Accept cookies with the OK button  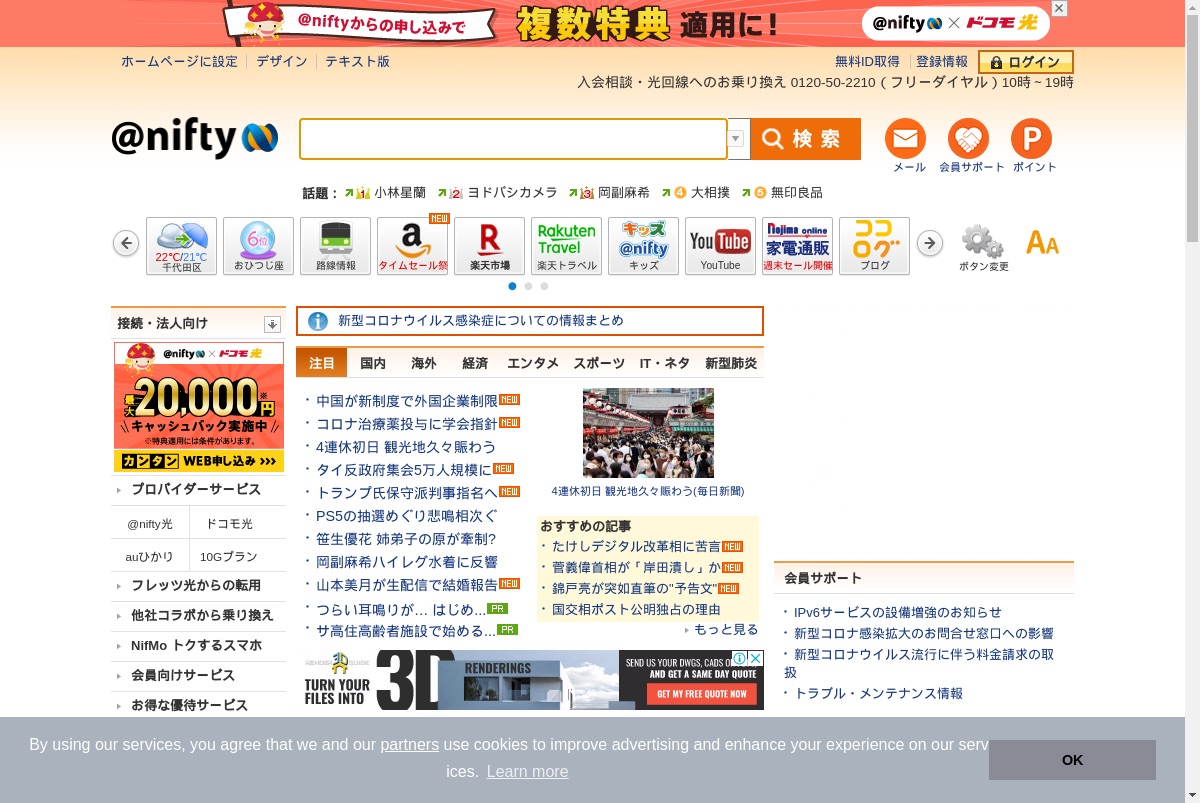tap(1072, 760)
